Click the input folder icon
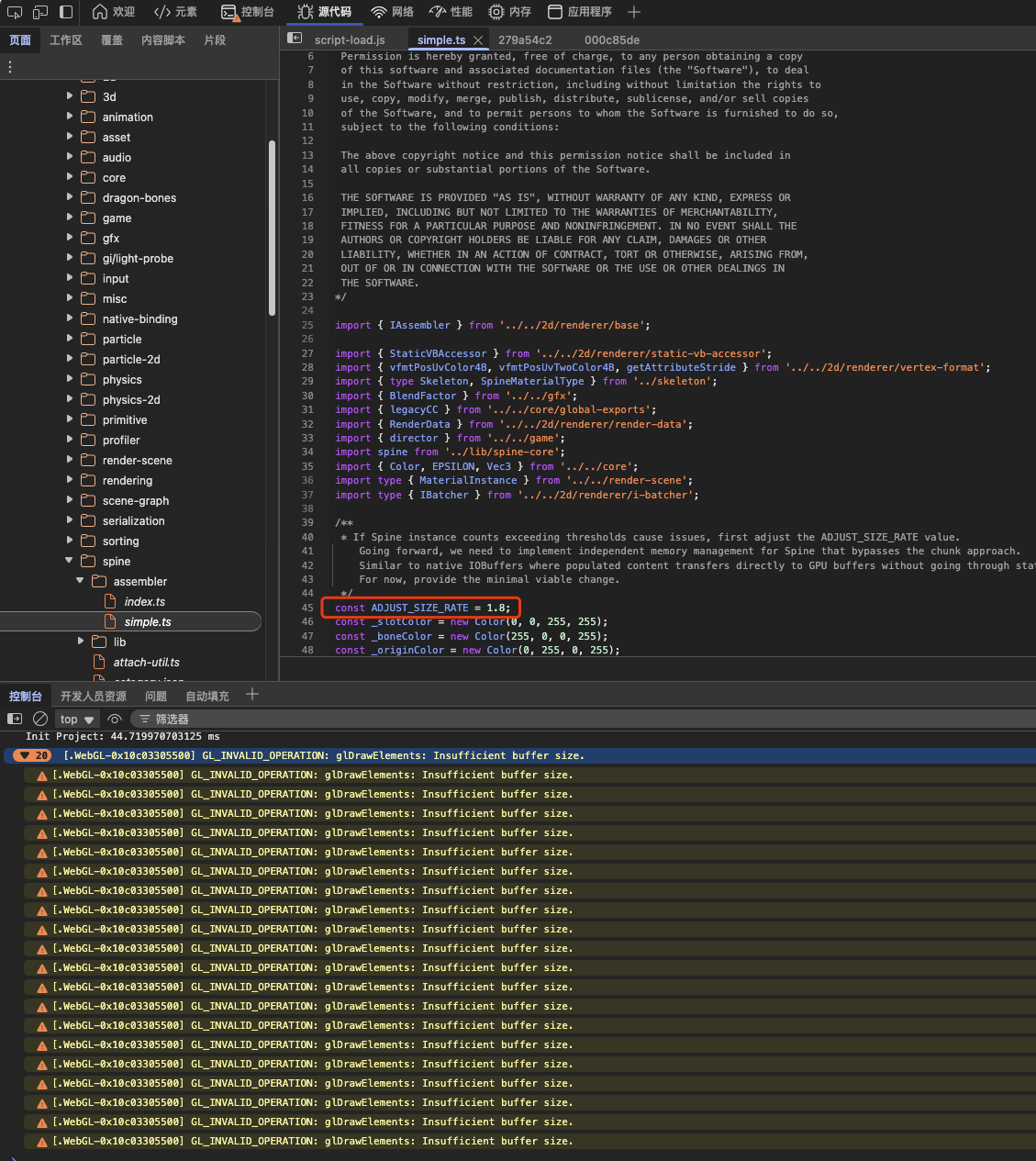The width and height of the screenshot is (1036, 1161). pyautogui.click(x=88, y=278)
